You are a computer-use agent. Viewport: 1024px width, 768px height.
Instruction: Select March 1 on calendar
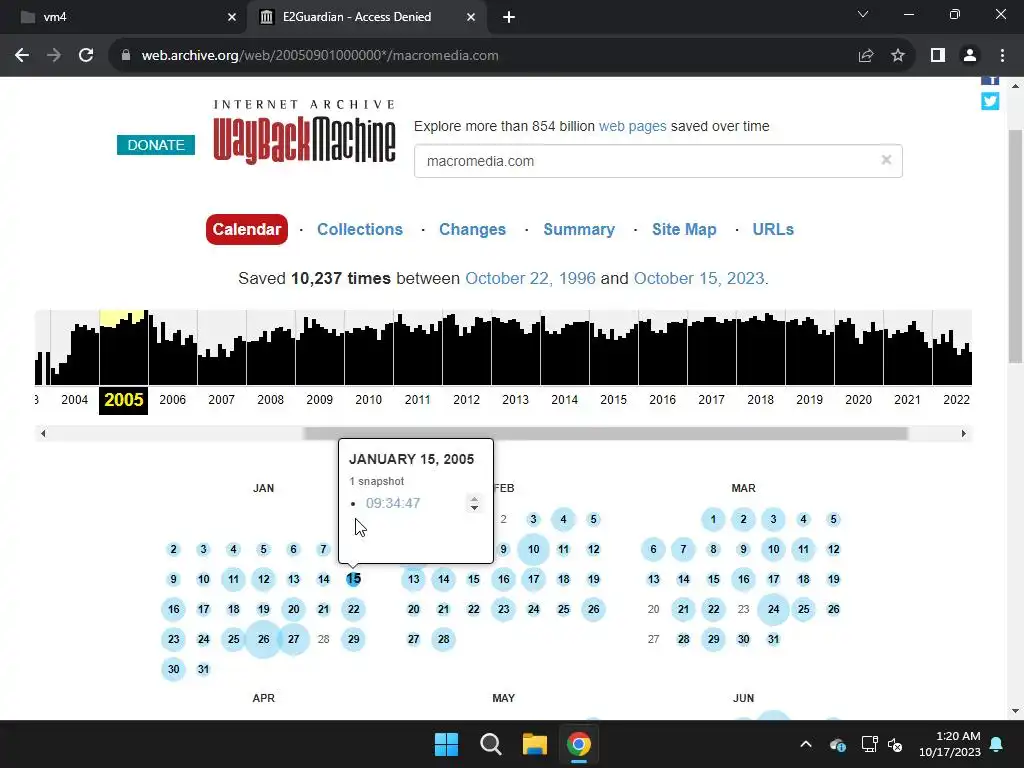click(713, 519)
